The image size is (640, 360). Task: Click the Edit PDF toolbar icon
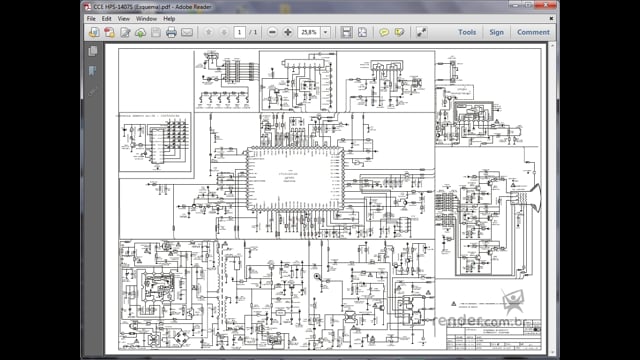point(125,32)
